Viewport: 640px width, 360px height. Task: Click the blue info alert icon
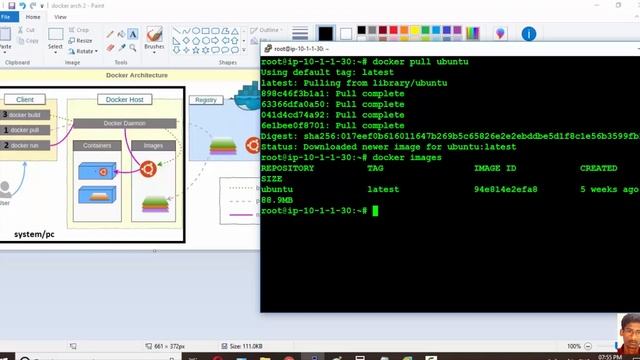coord(529,34)
